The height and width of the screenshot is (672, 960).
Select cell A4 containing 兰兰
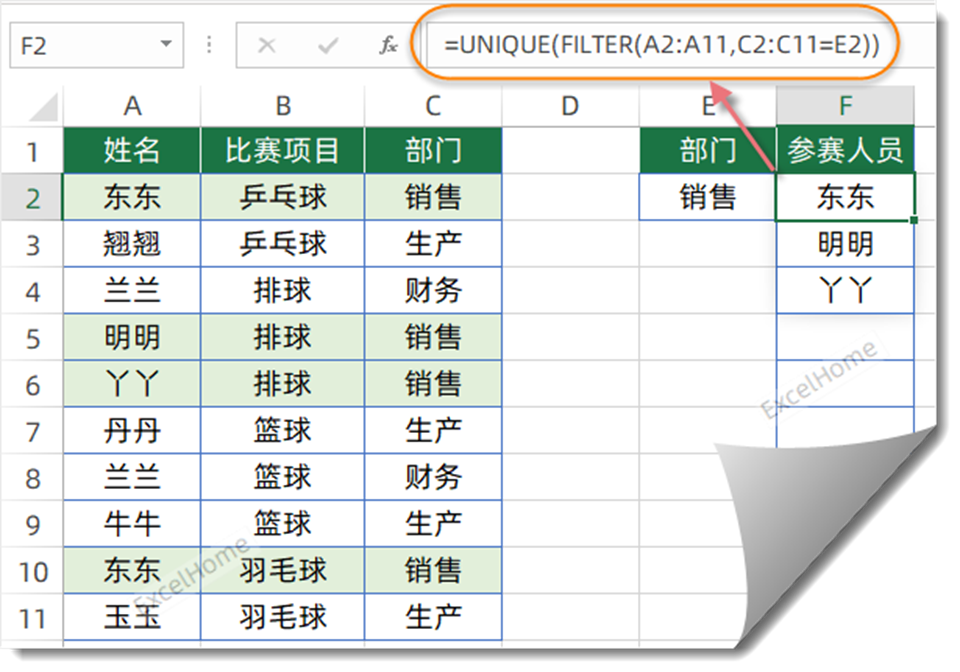click(132, 291)
